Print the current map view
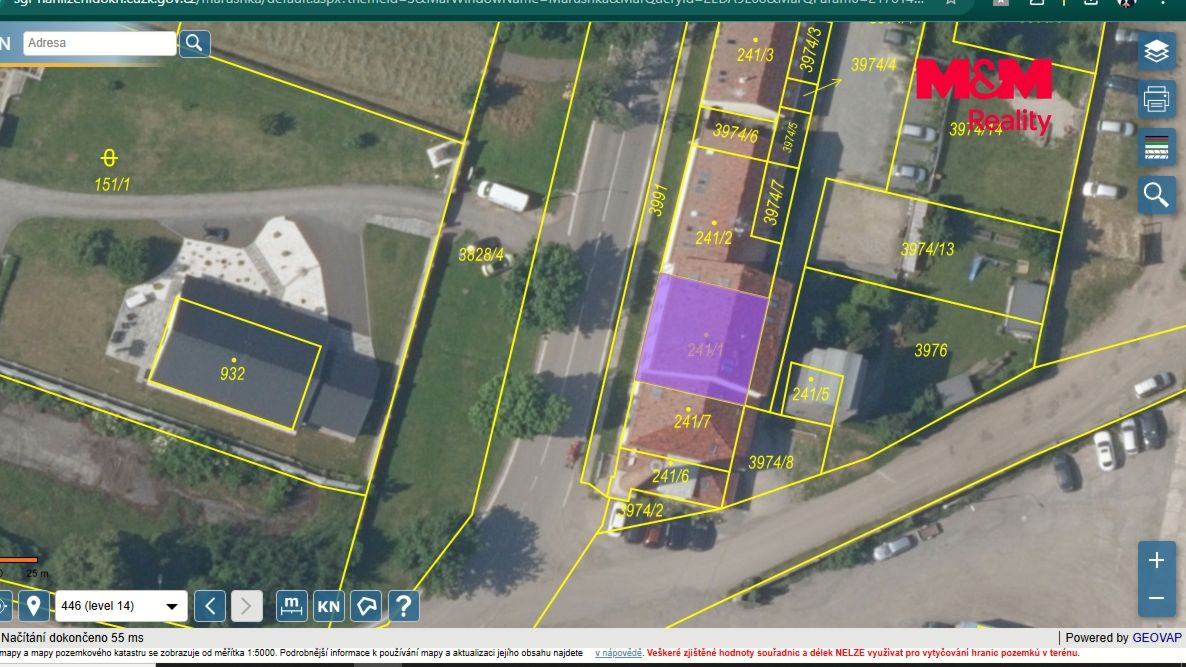 tap(1157, 99)
